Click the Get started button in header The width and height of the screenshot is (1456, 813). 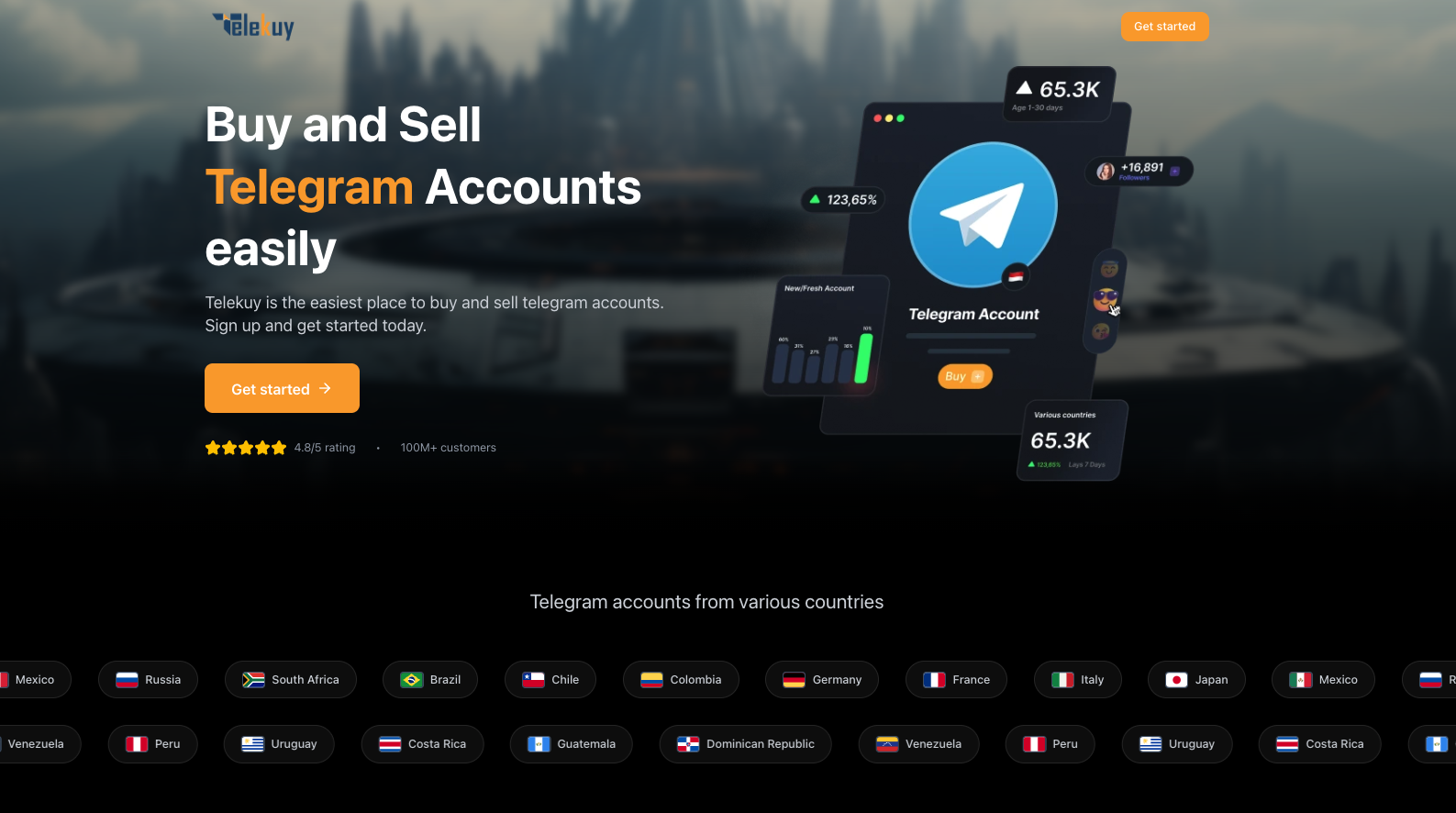pos(1164,27)
